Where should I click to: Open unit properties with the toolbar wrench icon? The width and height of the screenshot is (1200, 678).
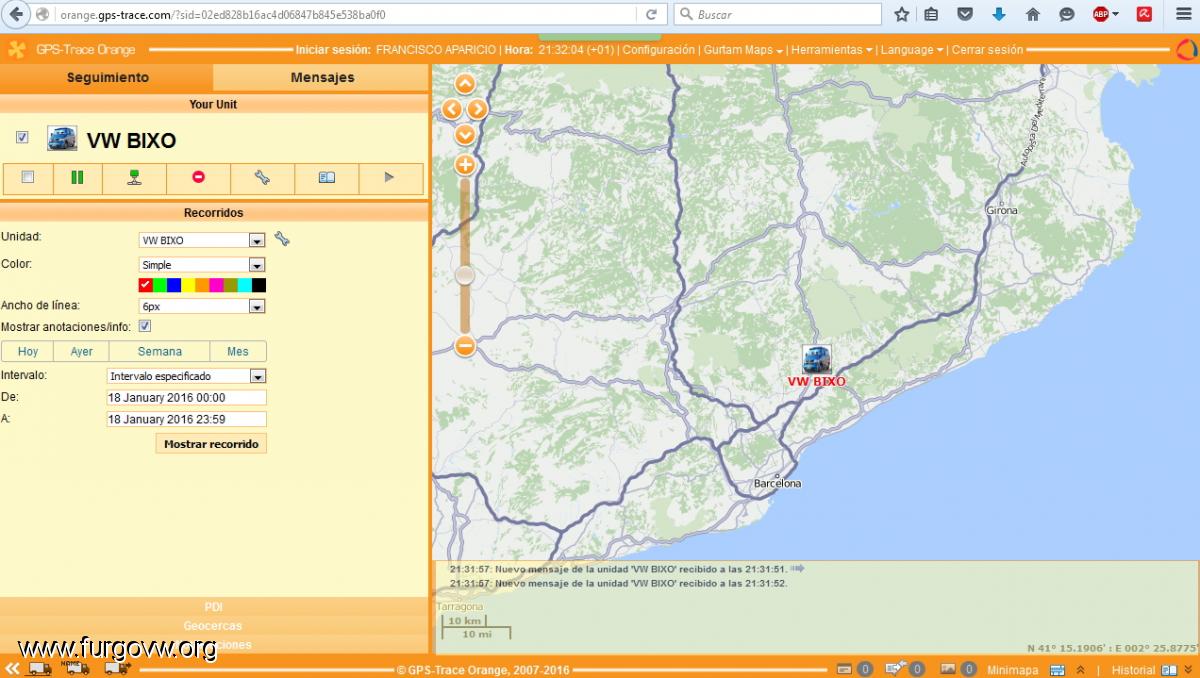[262, 178]
